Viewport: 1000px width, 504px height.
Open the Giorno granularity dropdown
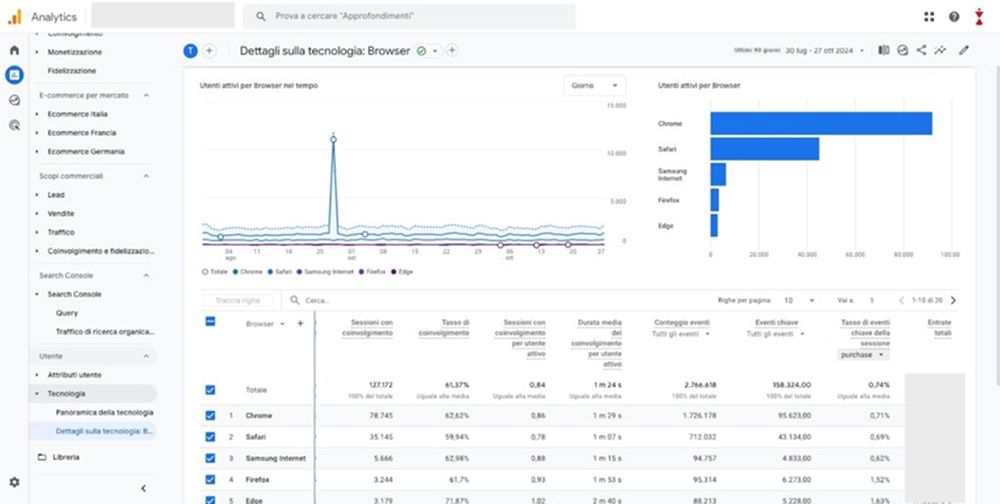pyautogui.click(x=595, y=86)
